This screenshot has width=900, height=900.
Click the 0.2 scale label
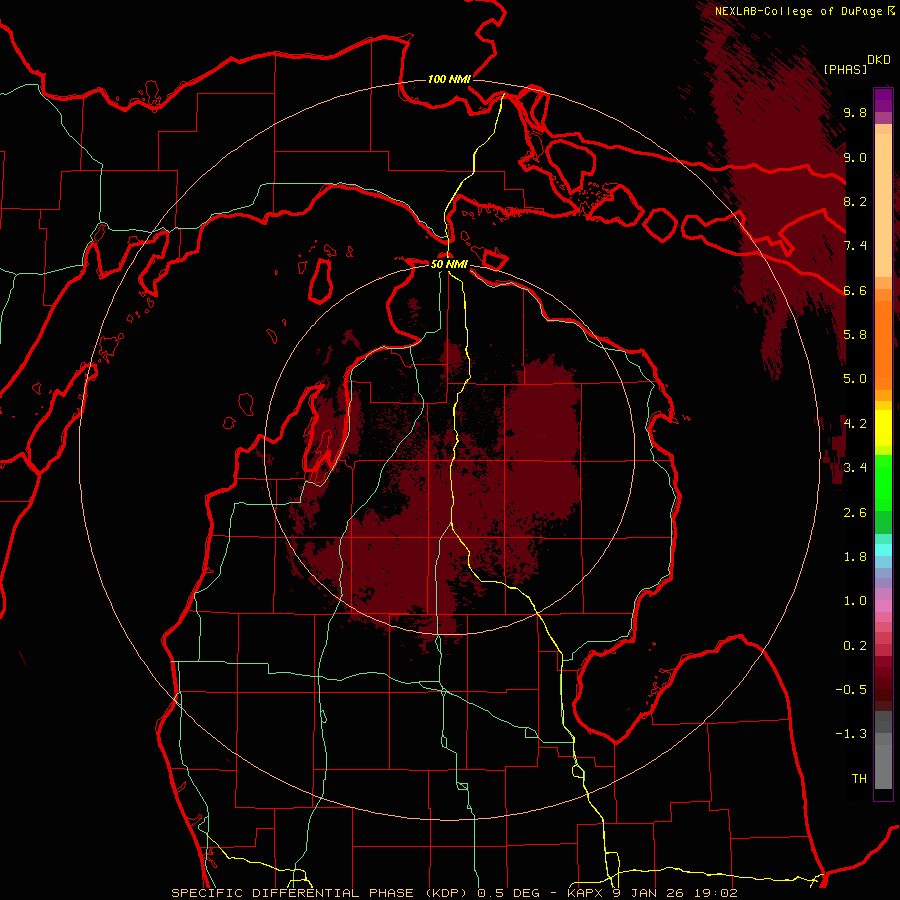(x=855, y=646)
